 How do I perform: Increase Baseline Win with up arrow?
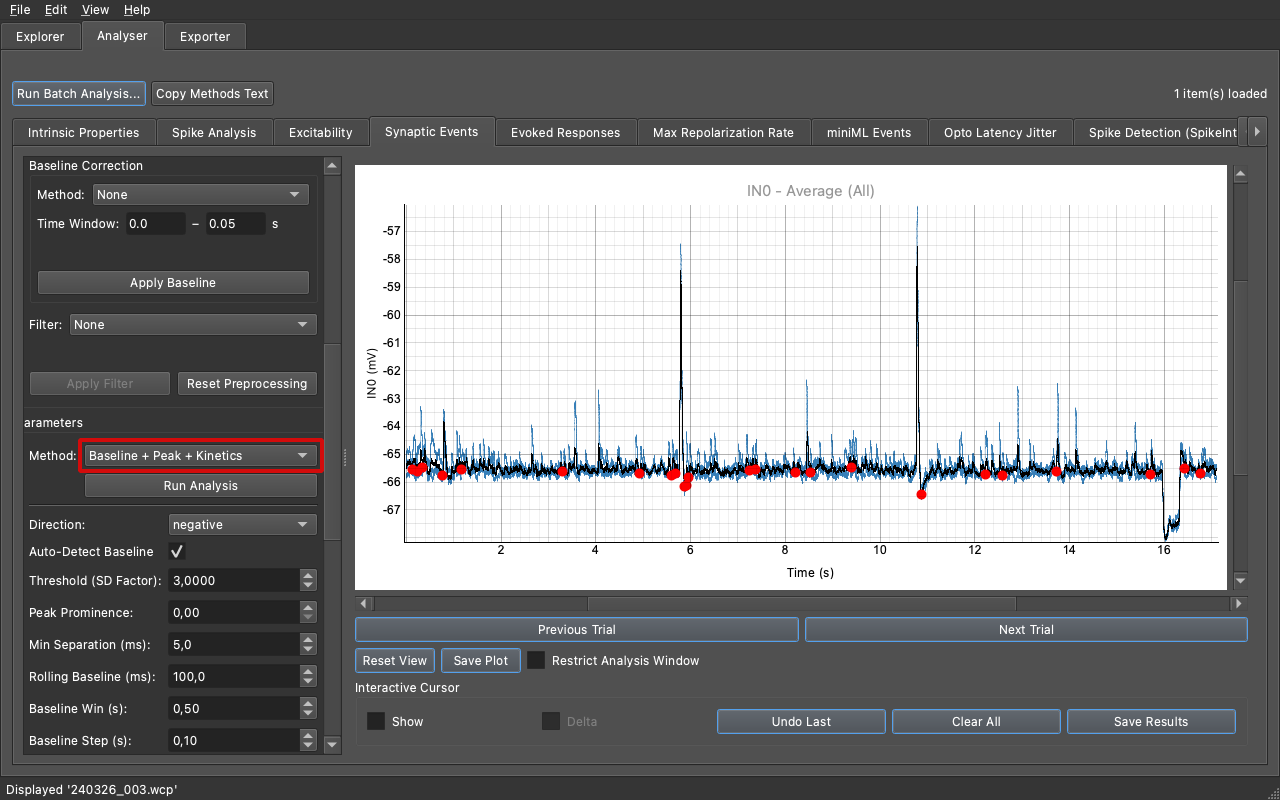pyautogui.click(x=309, y=703)
